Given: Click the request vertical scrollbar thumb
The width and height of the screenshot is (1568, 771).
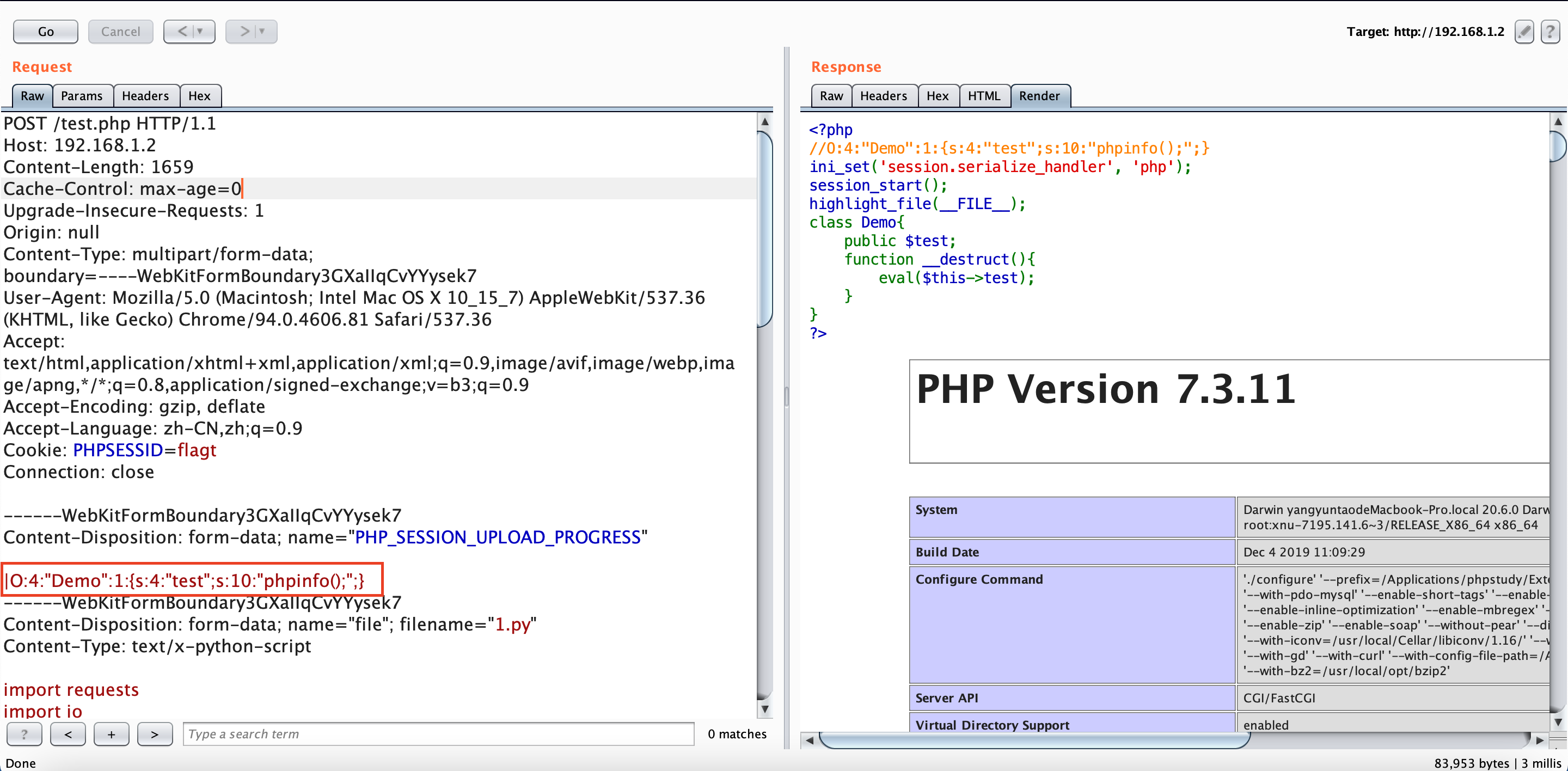Looking at the screenshot, I should click(764, 228).
